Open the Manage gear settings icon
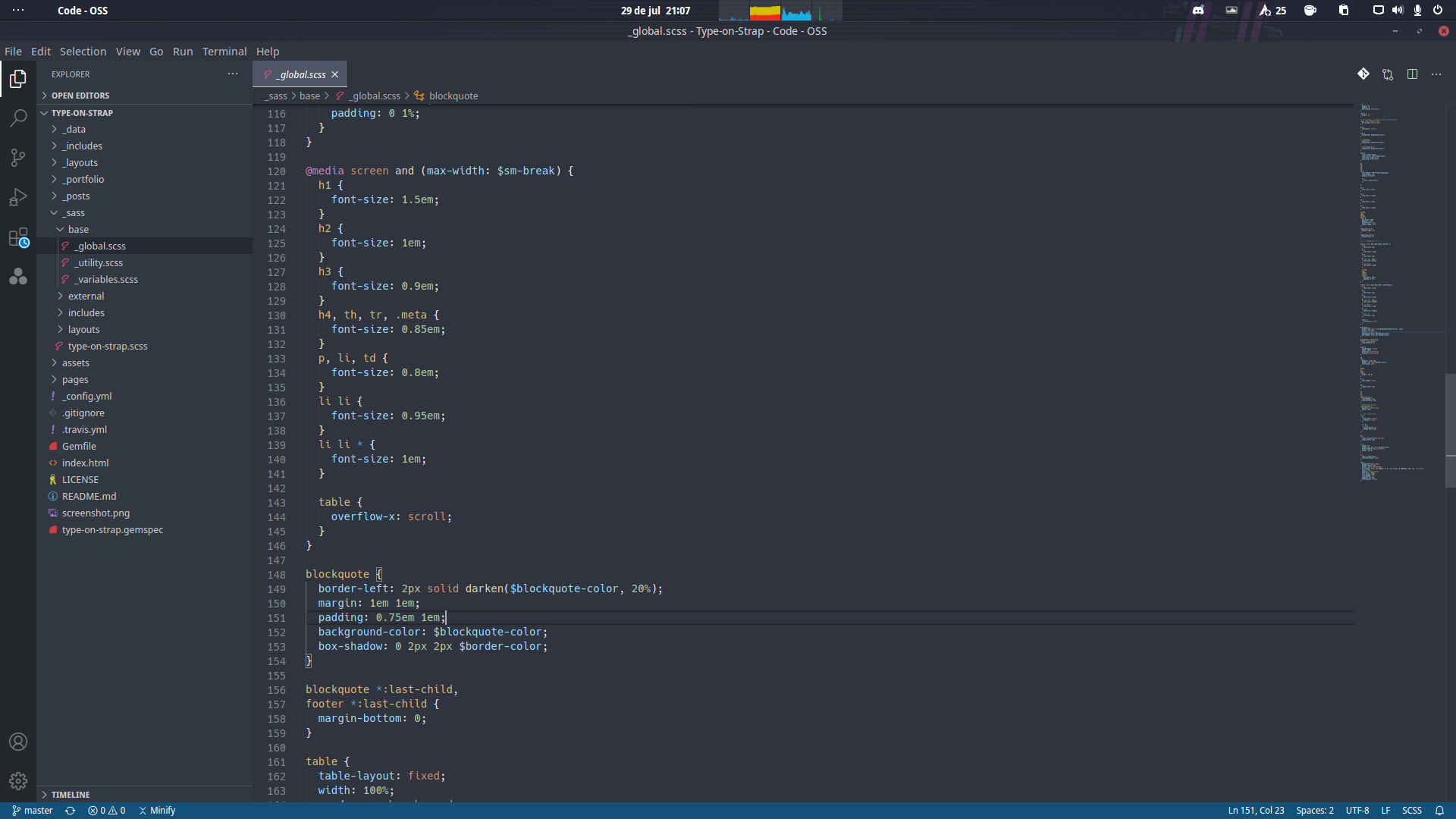The width and height of the screenshot is (1456, 819). tap(18, 780)
